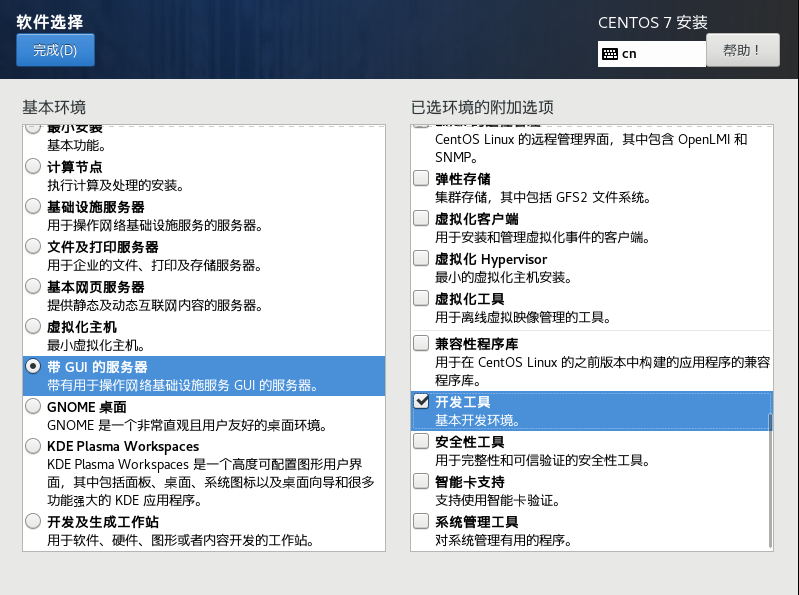Tick the 虚拟化 Hypervisor checkbox
This screenshot has width=799, height=595.
421,258
